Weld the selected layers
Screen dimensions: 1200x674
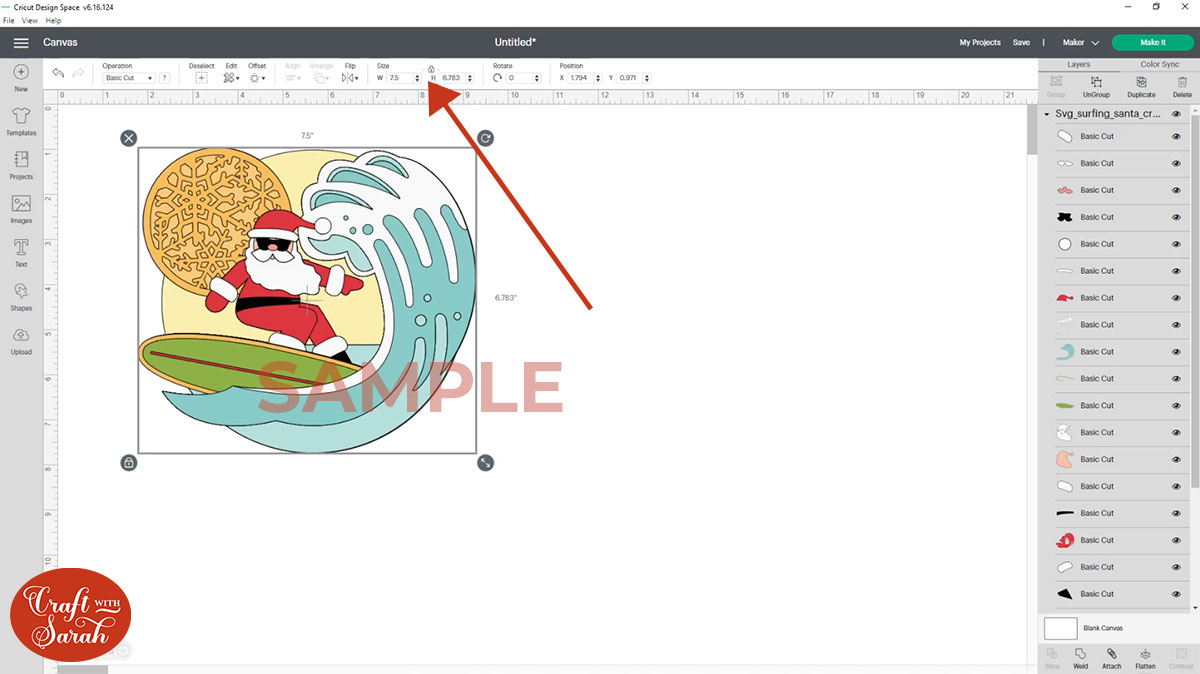(1081, 657)
